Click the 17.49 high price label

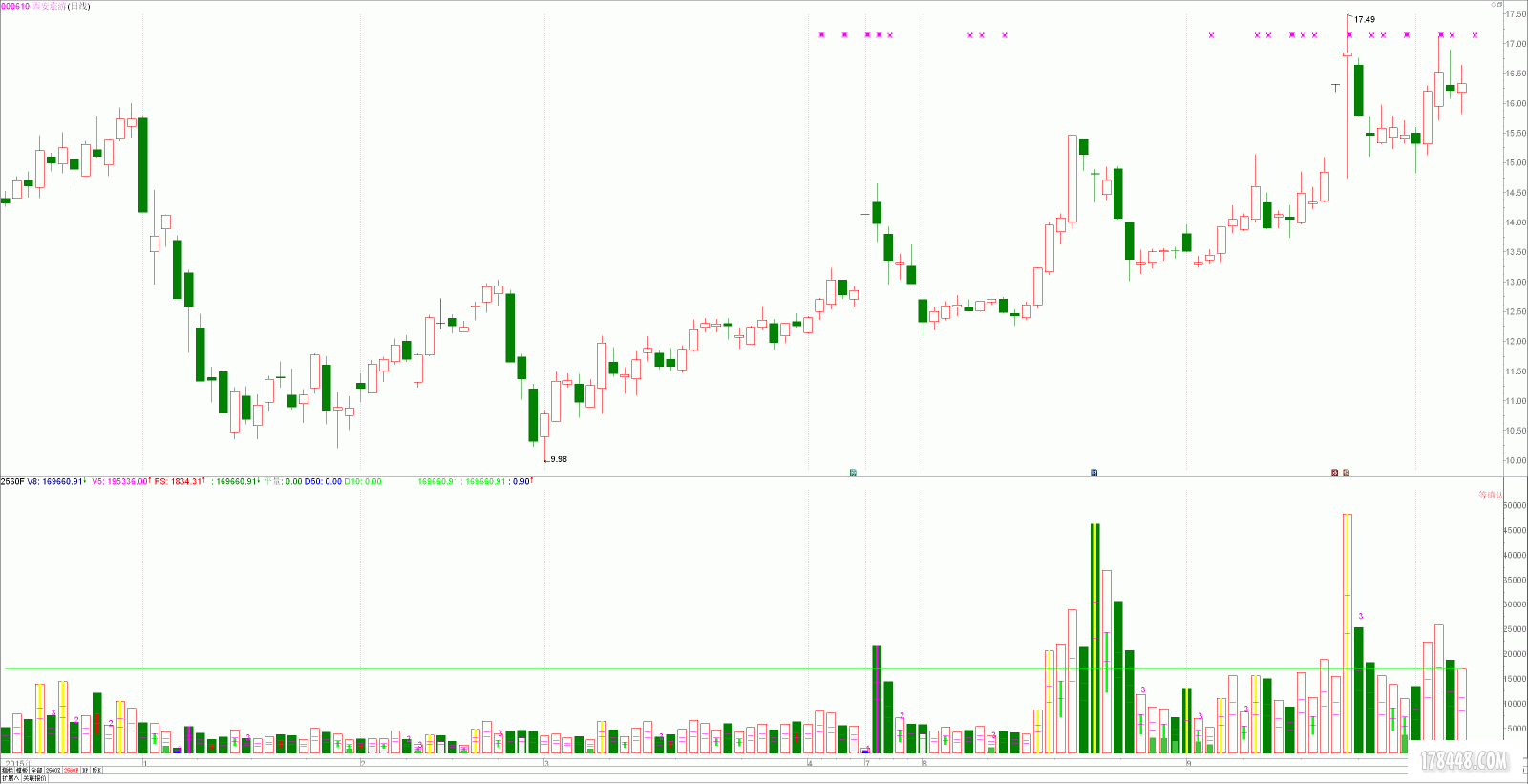(x=1364, y=19)
